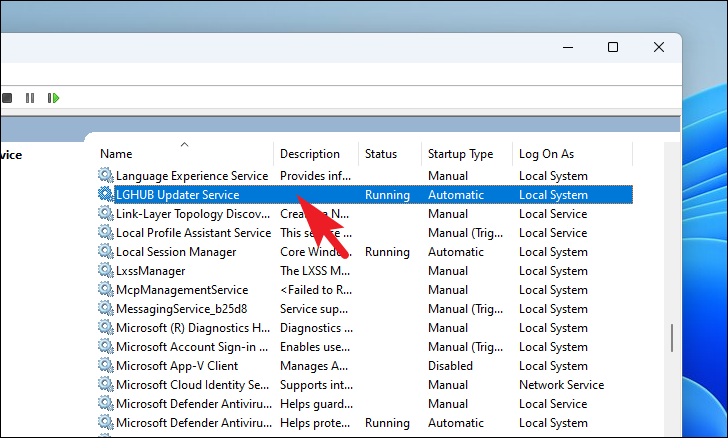Maximize the Services window
The height and width of the screenshot is (438, 728).
coord(613,47)
